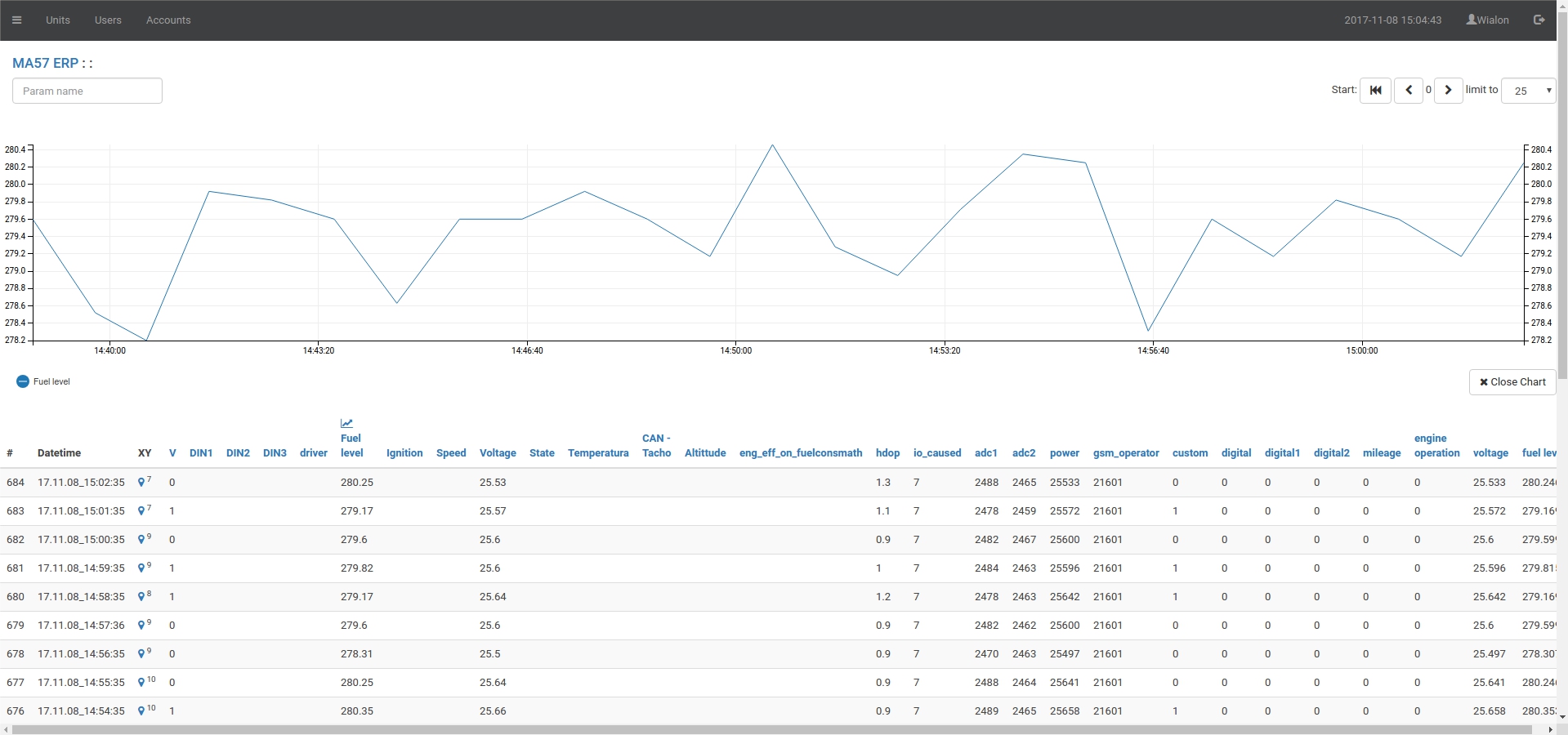The width and height of the screenshot is (1568, 735).
Task: Click the logout icon in top right
Action: 1539,20
